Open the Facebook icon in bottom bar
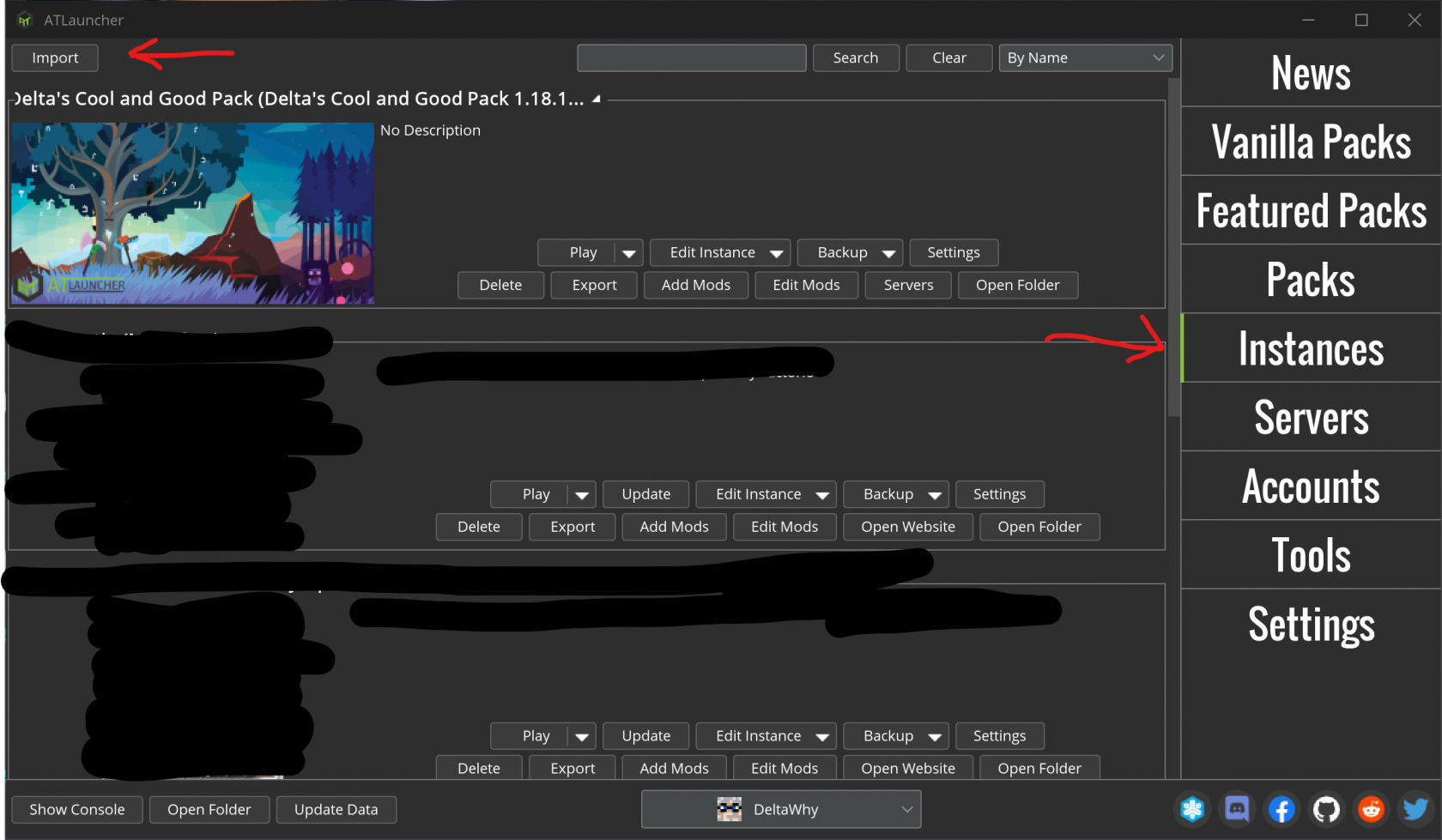 (1281, 809)
